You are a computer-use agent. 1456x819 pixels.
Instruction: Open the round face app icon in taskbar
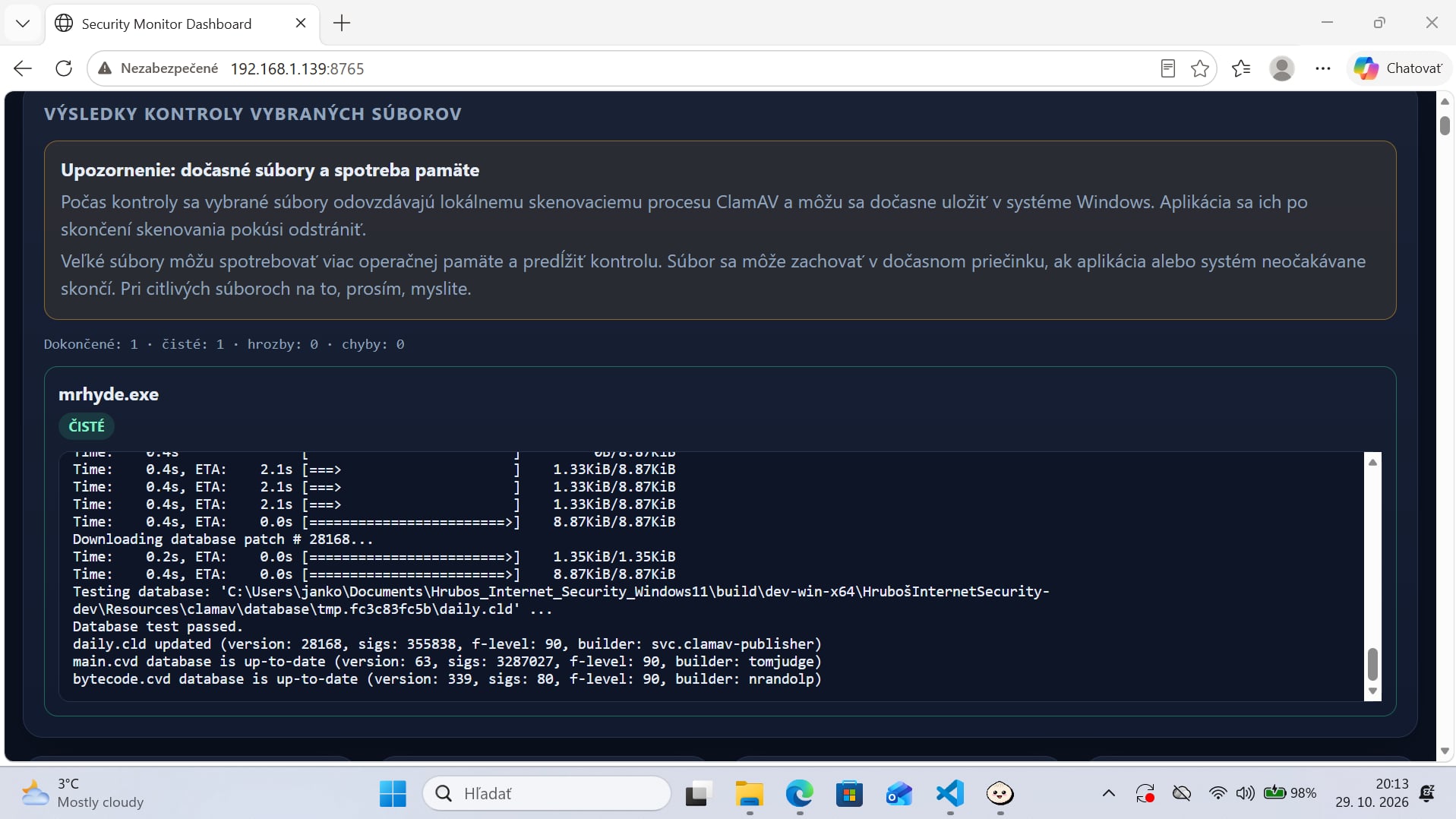(1000, 794)
